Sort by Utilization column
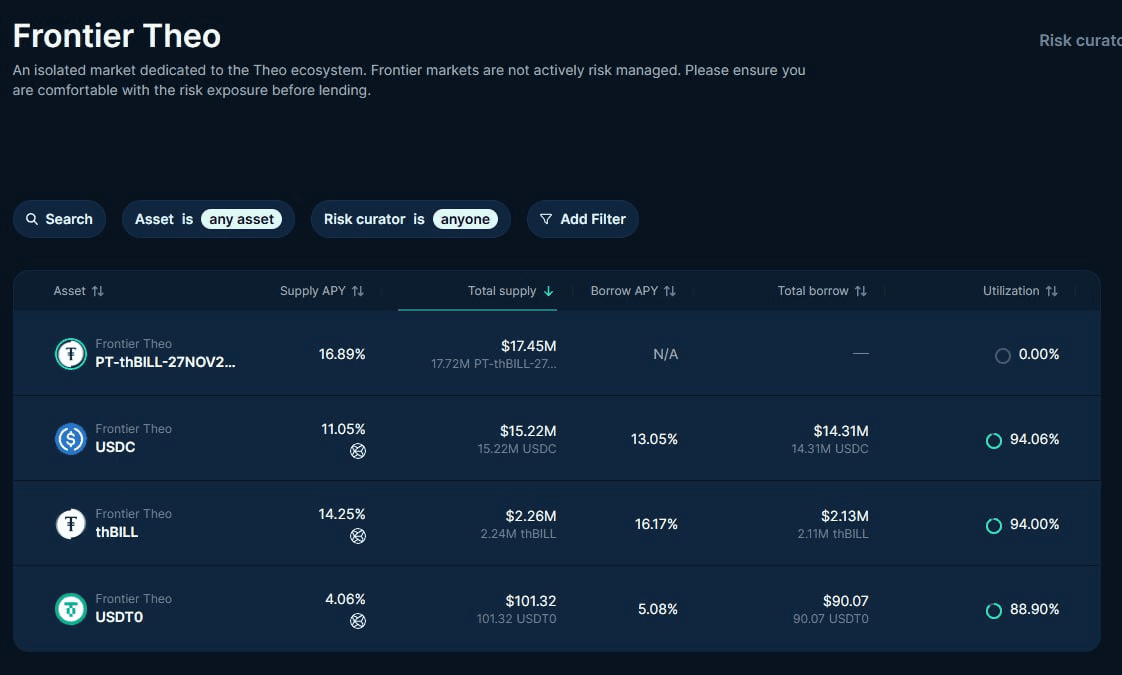 coord(1020,291)
